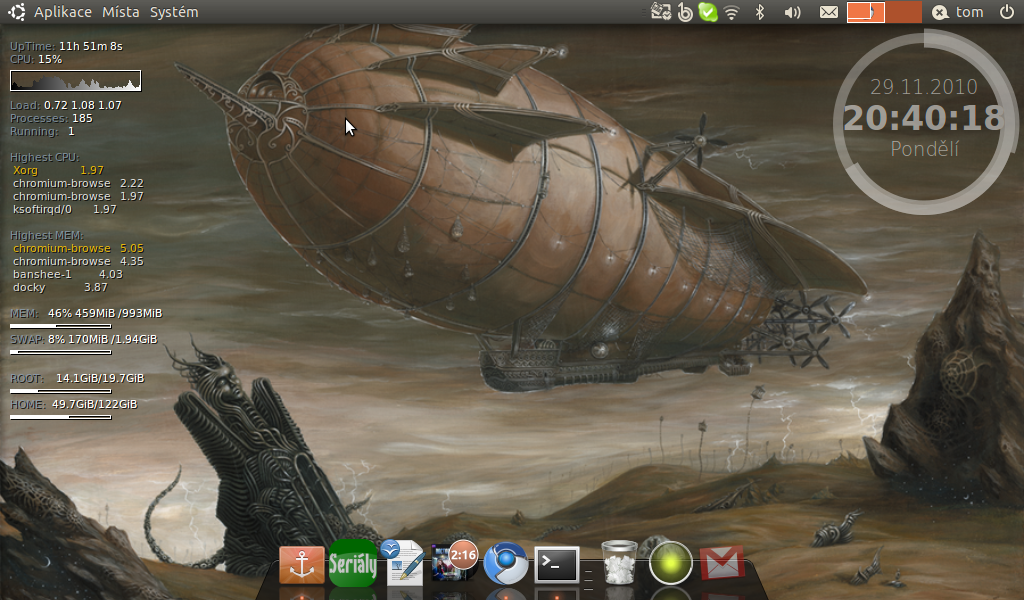The image size is (1024, 600).
Task: Click the media player dock icon showing 2:16
Action: point(453,561)
